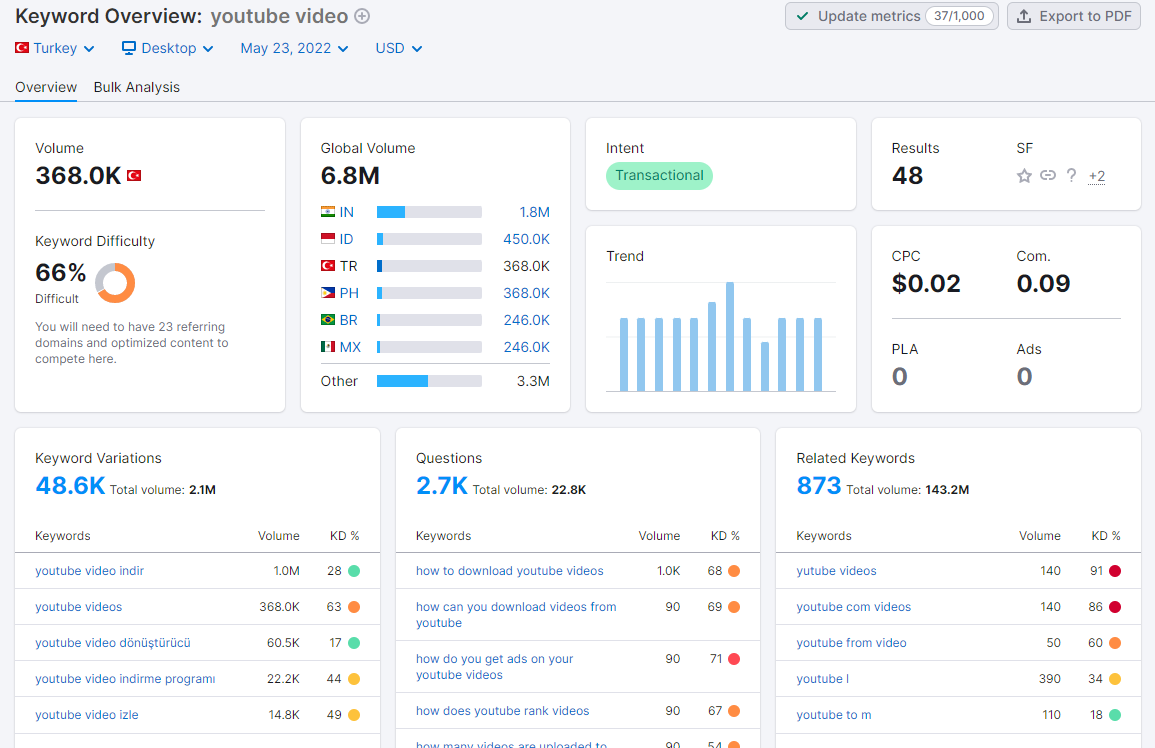The height and width of the screenshot is (748, 1155).
Task: Click the Update metrics button
Action: 891,16
